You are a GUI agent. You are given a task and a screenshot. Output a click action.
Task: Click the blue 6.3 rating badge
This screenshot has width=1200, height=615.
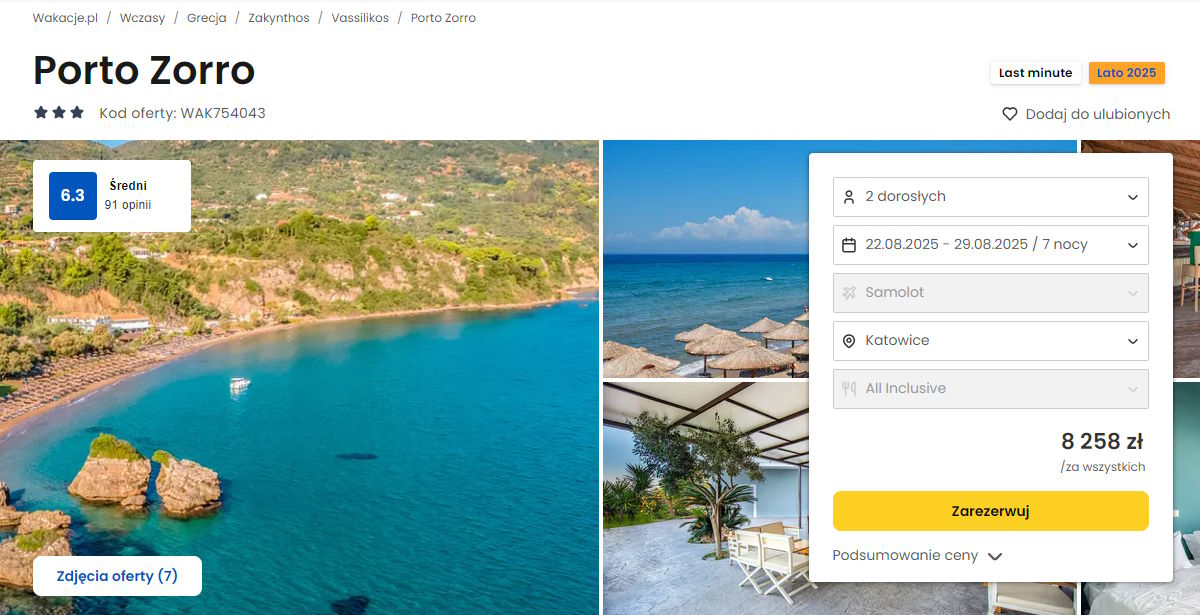pyautogui.click(x=73, y=196)
